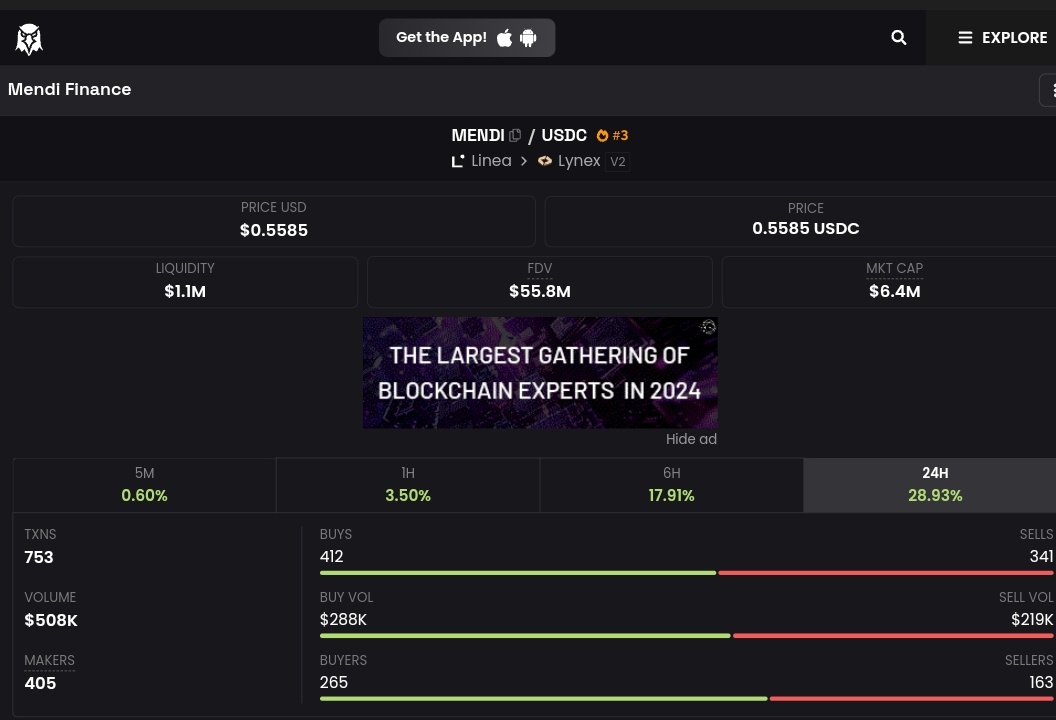Open the list icon right of Mendi Finance

click(x=1051, y=90)
